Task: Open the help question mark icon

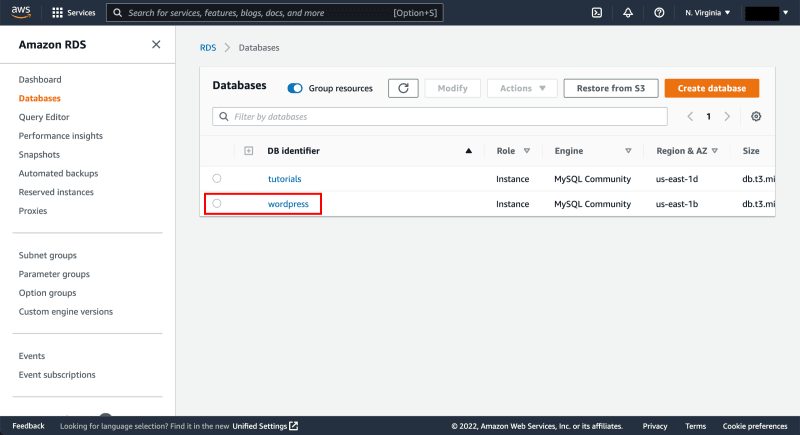Action: [x=659, y=13]
